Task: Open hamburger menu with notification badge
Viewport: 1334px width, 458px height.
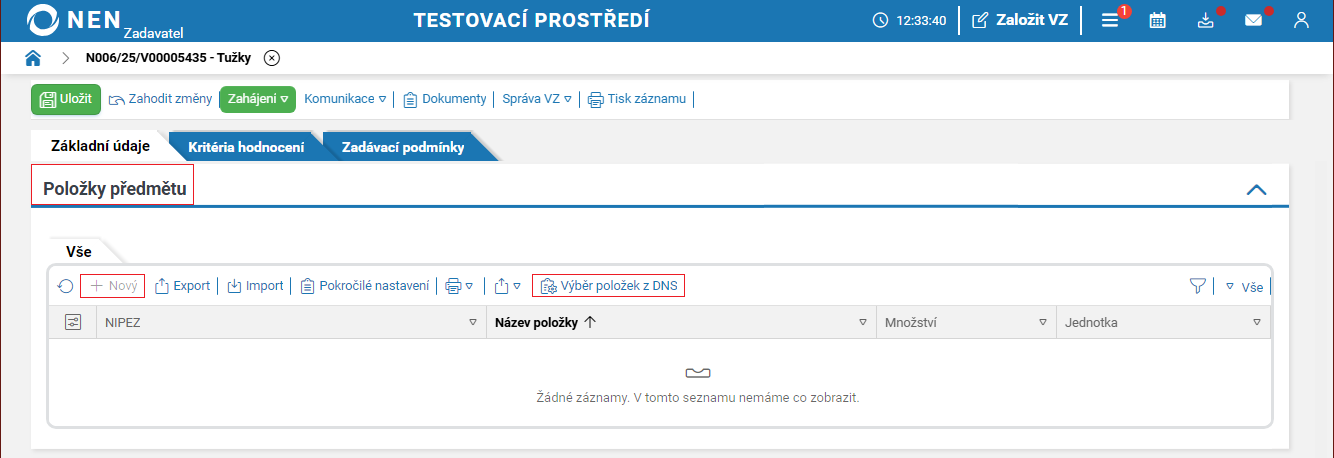Action: (1110, 20)
